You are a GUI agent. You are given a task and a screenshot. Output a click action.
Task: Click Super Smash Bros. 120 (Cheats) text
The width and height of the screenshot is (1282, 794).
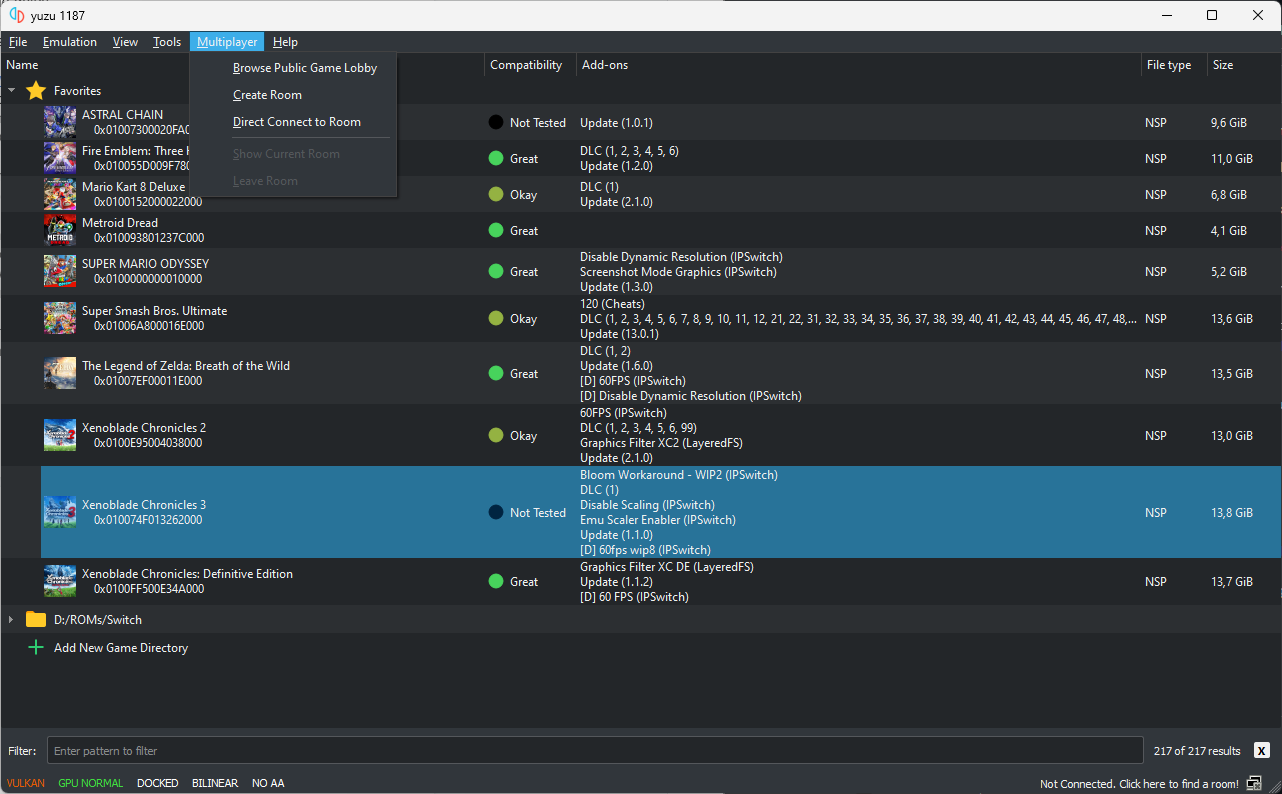coord(612,303)
